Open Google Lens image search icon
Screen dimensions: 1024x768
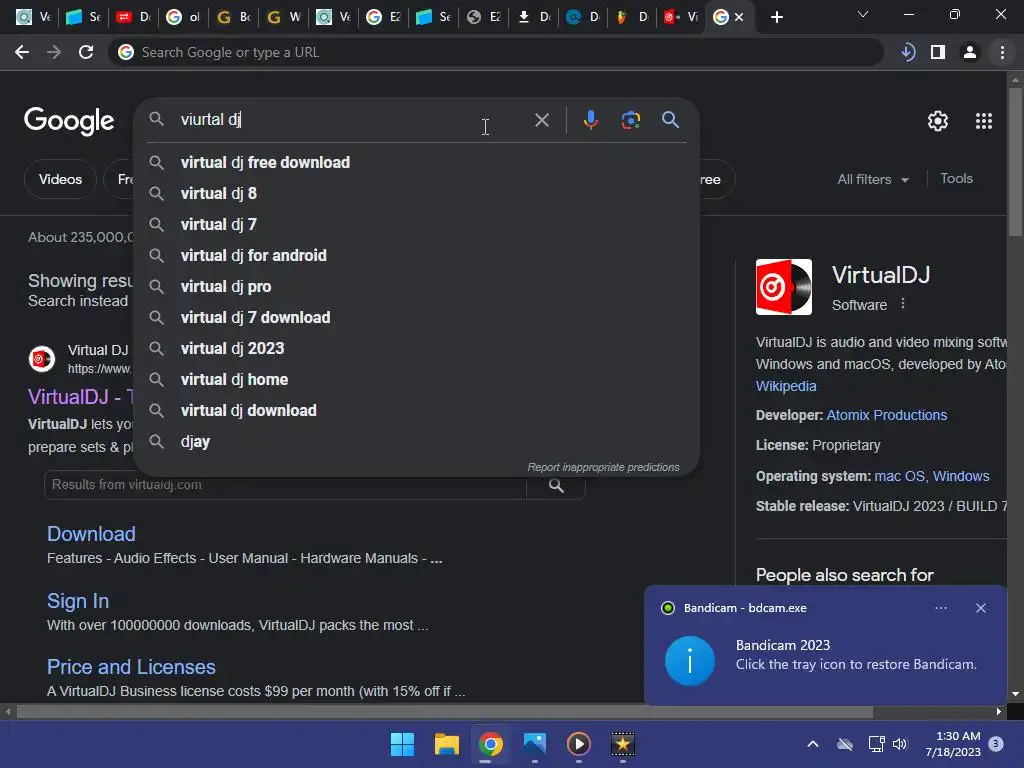click(631, 120)
